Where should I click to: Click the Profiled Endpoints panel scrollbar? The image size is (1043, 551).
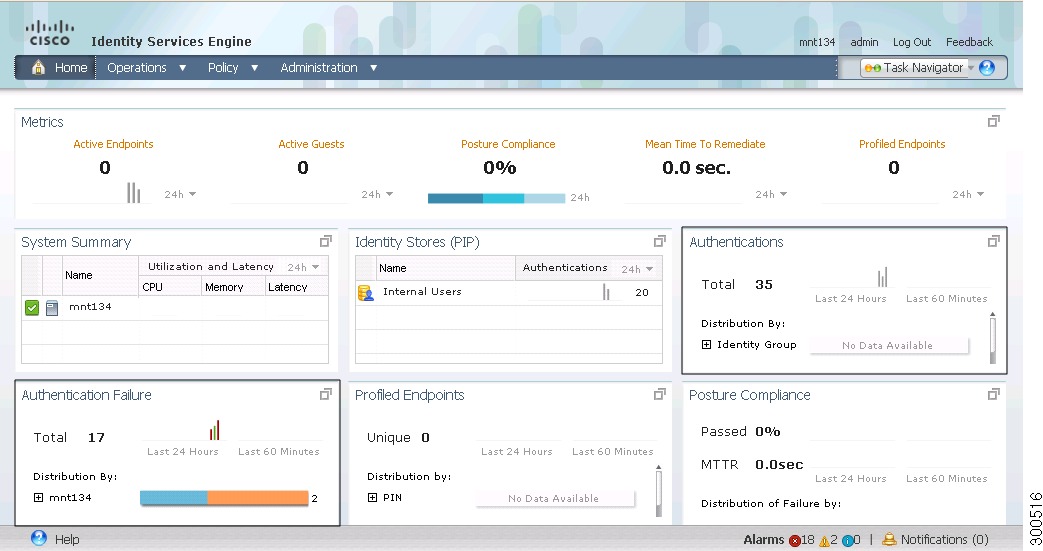(659, 491)
